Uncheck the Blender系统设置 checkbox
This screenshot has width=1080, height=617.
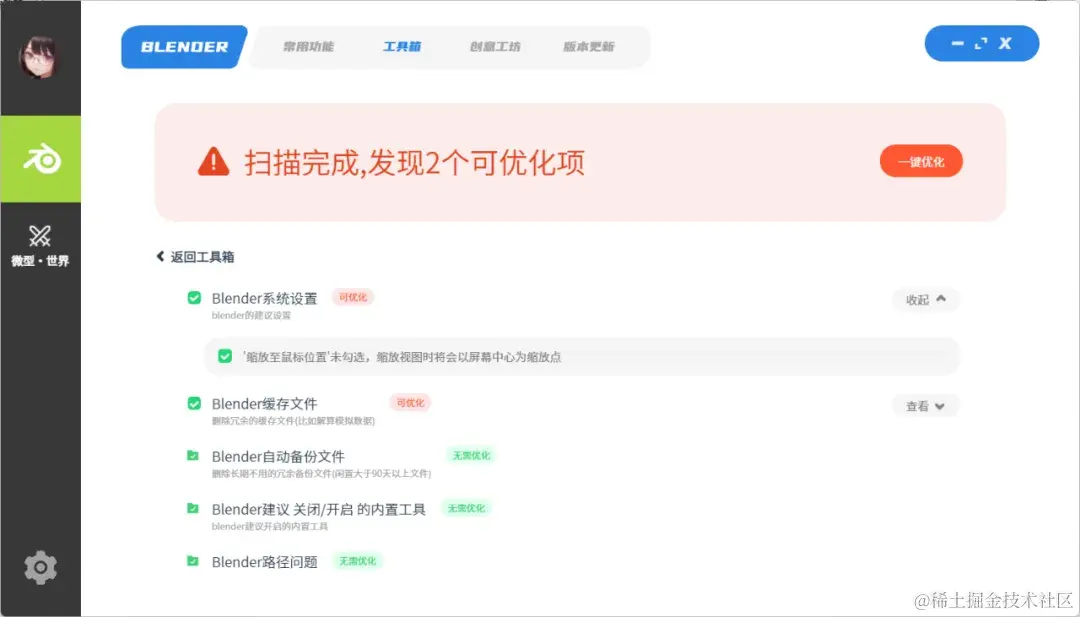[x=194, y=297]
